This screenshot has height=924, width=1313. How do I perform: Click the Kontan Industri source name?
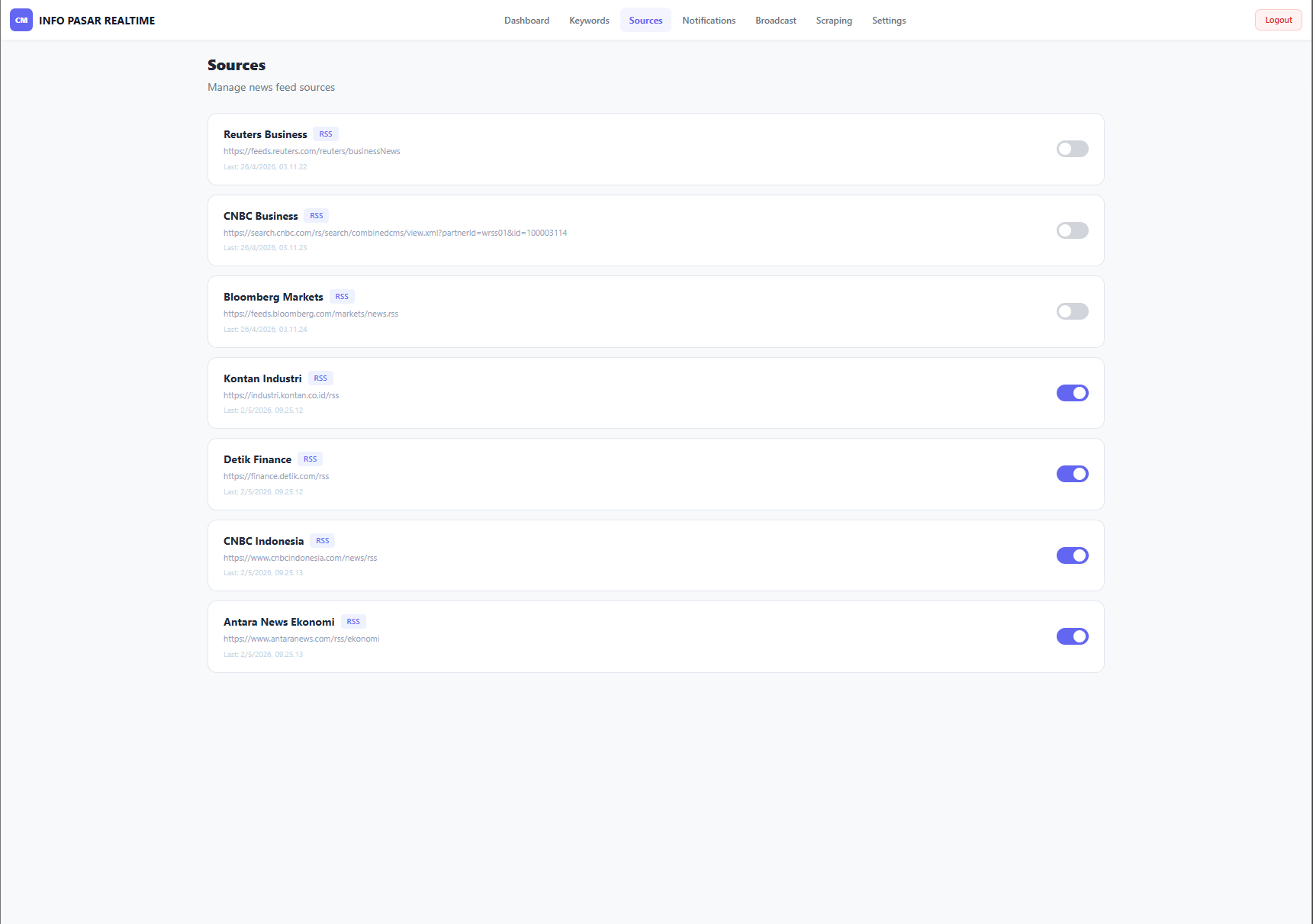tap(262, 378)
